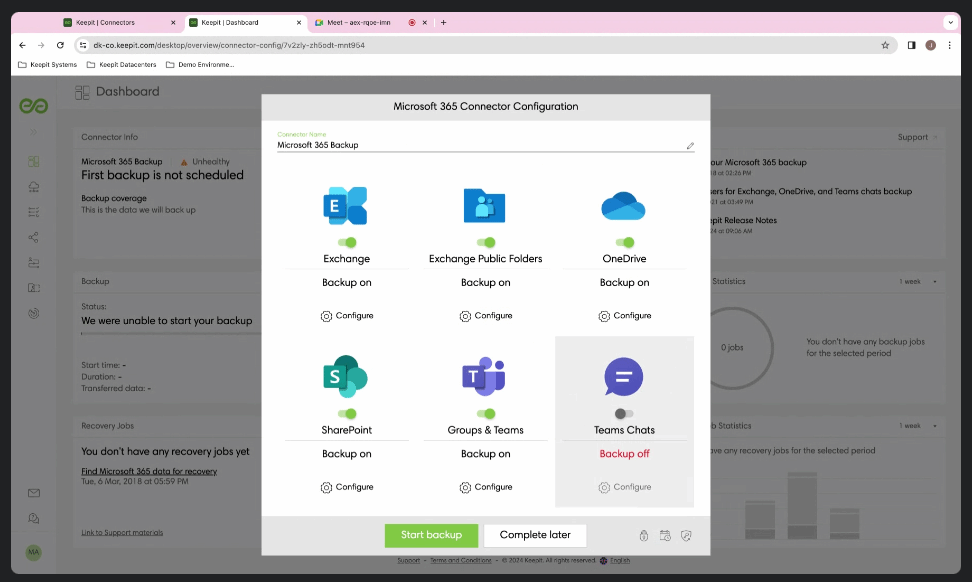Viewport: 972px width, 582px height.
Task: Click the Groups & Teams icon
Action: pos(485,376)
